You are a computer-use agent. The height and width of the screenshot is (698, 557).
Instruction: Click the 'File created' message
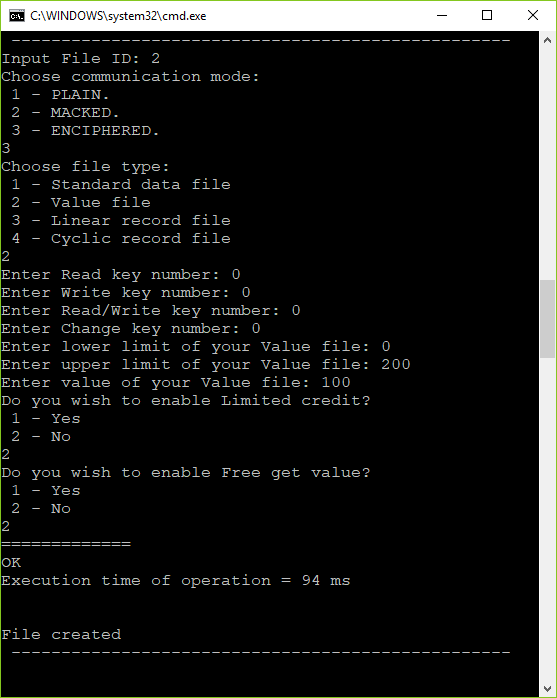pos(61,634)
